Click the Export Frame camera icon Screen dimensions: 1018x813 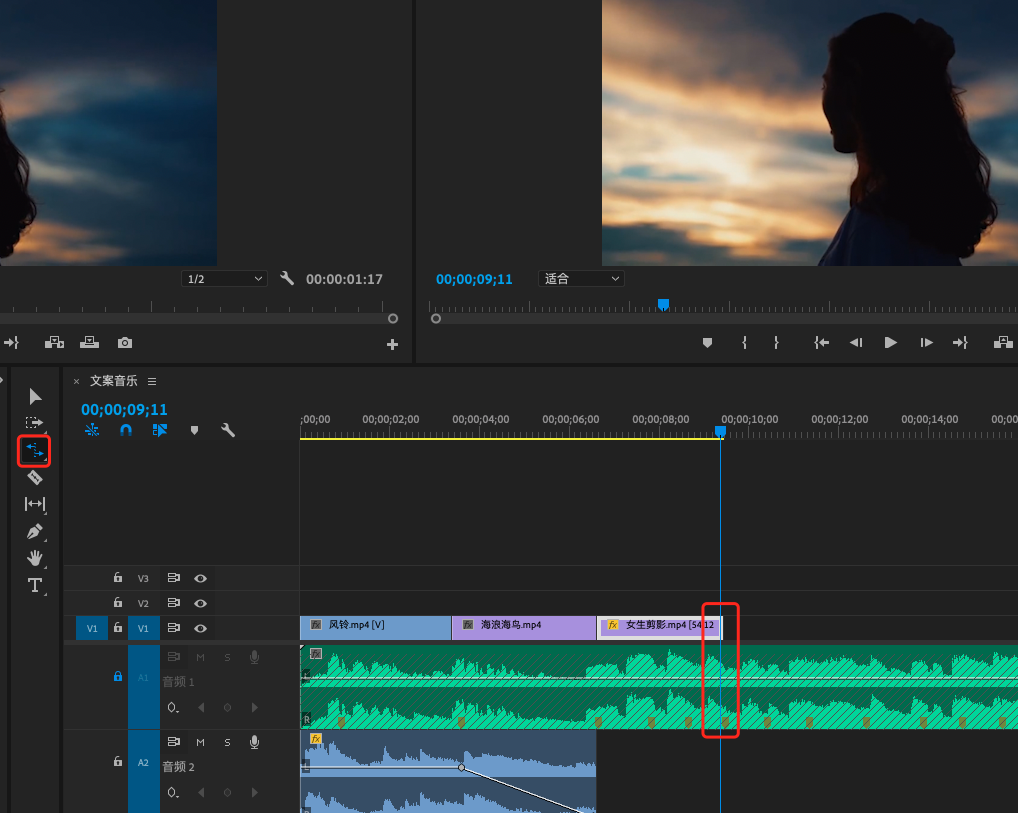[125, 343]
